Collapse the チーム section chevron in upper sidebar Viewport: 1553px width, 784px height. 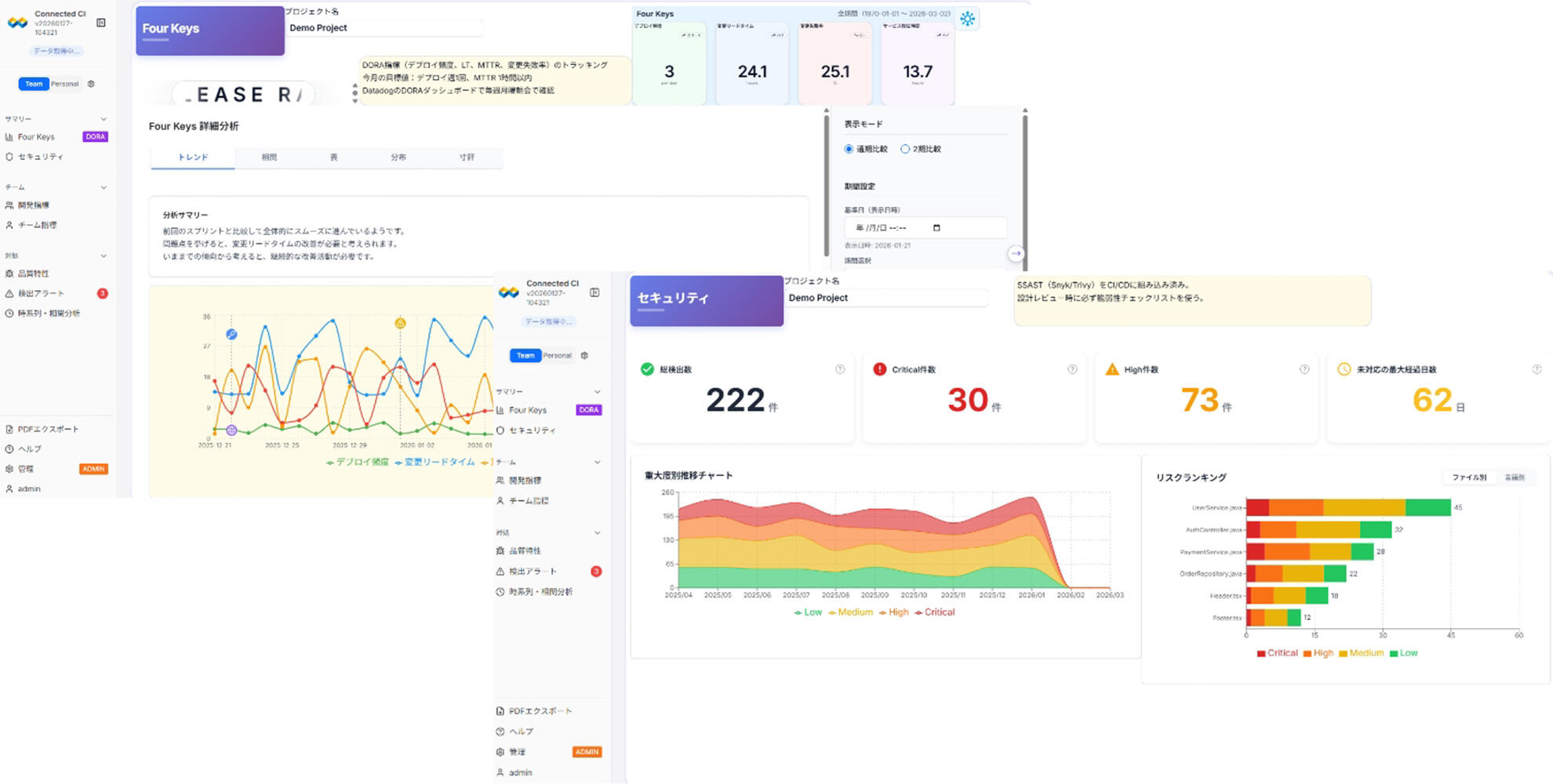coord(104,187)
